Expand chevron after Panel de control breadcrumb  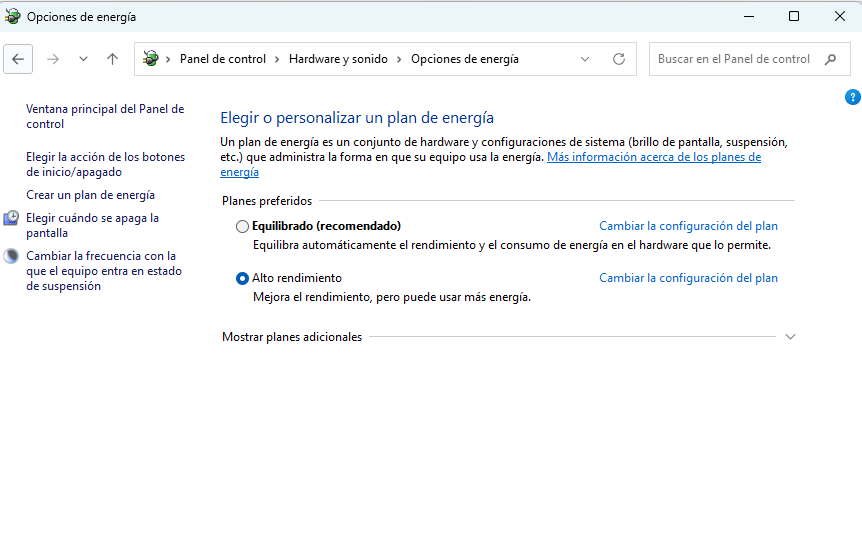click(277, 59)
